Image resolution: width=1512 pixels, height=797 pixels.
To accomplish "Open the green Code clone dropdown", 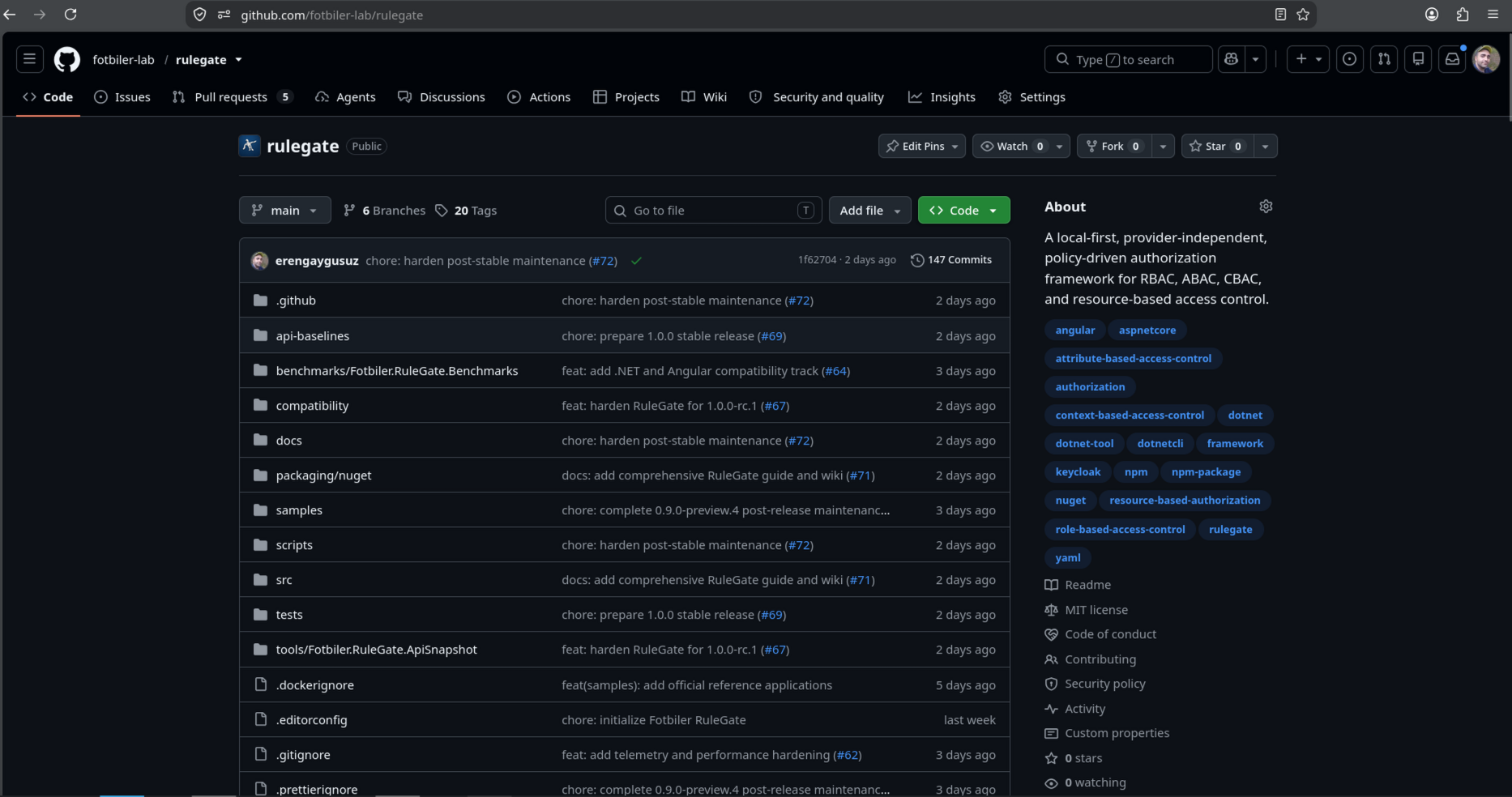I will (x=963, y=211).
